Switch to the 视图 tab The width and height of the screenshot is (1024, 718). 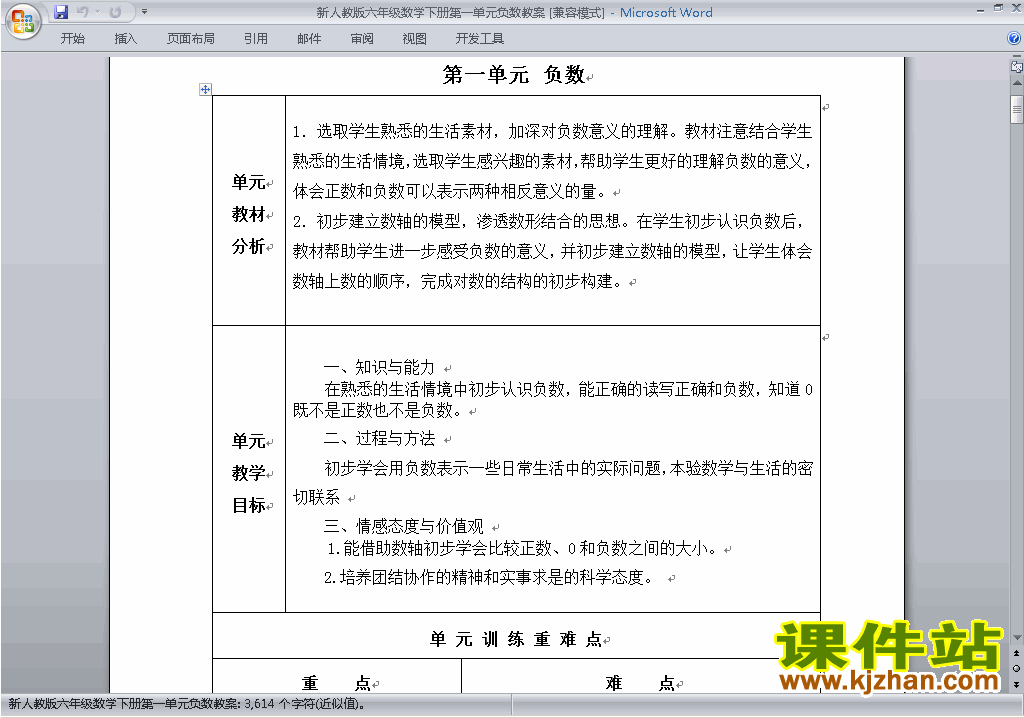tap(415, 39)
